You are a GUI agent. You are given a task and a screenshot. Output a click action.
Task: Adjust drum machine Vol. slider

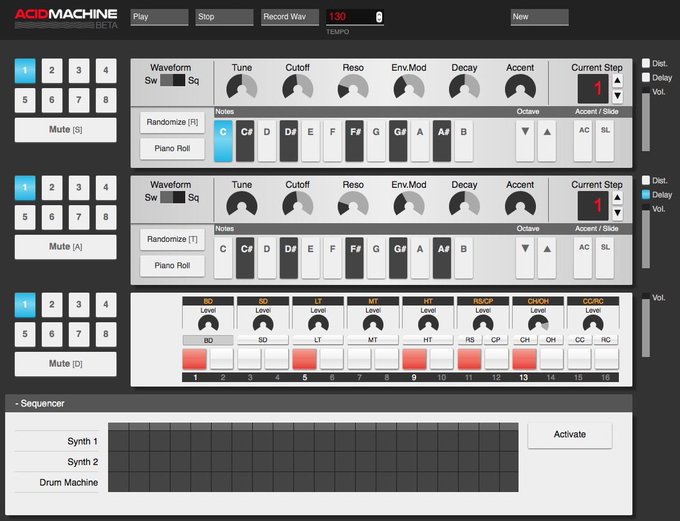click(x=646, y=325)
